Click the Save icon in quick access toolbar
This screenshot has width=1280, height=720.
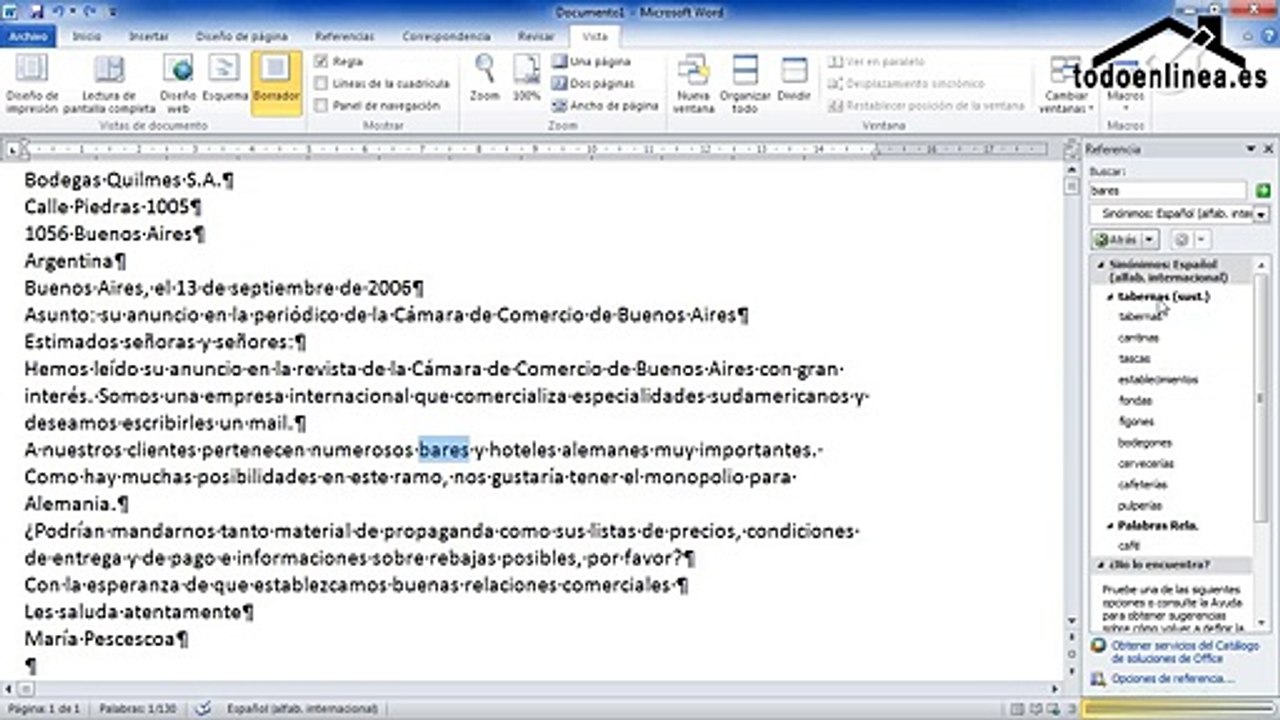[x=36, y=12]
